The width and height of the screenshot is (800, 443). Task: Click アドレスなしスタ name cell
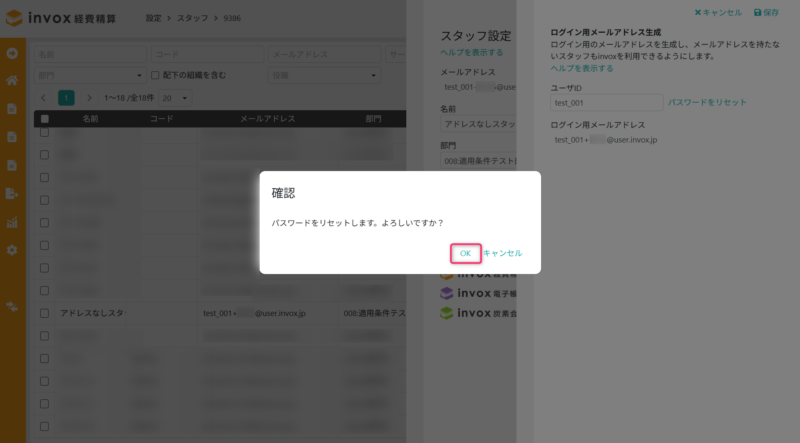[x=93, y=313]
